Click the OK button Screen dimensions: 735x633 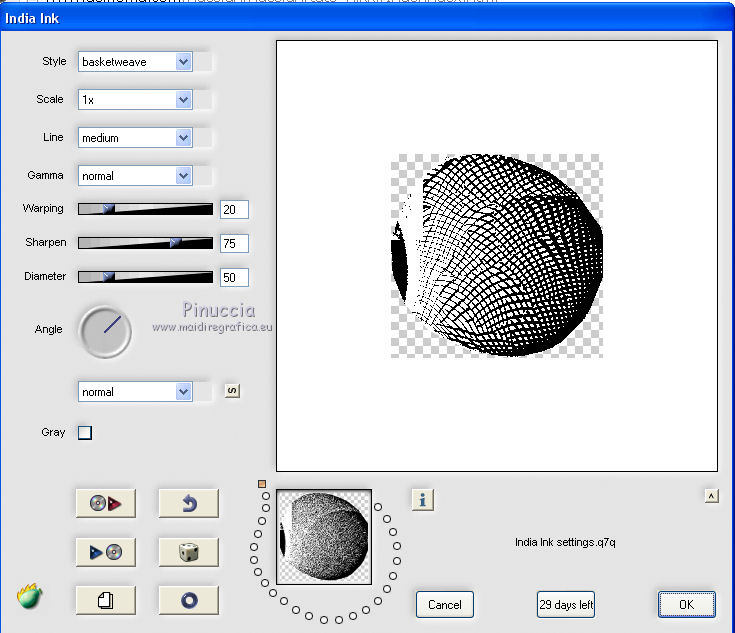pos(687,605)
